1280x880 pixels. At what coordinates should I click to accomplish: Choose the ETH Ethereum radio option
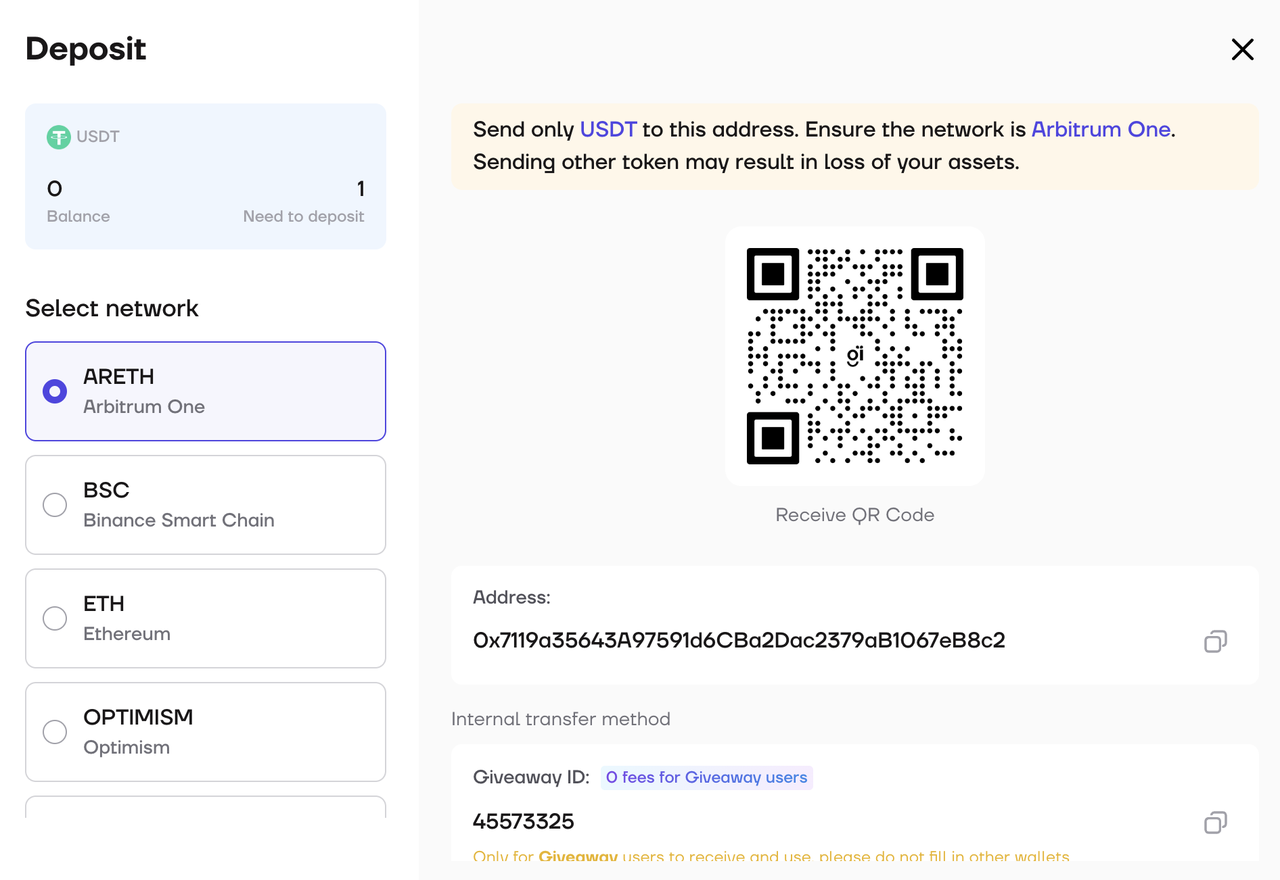(55, 618)
